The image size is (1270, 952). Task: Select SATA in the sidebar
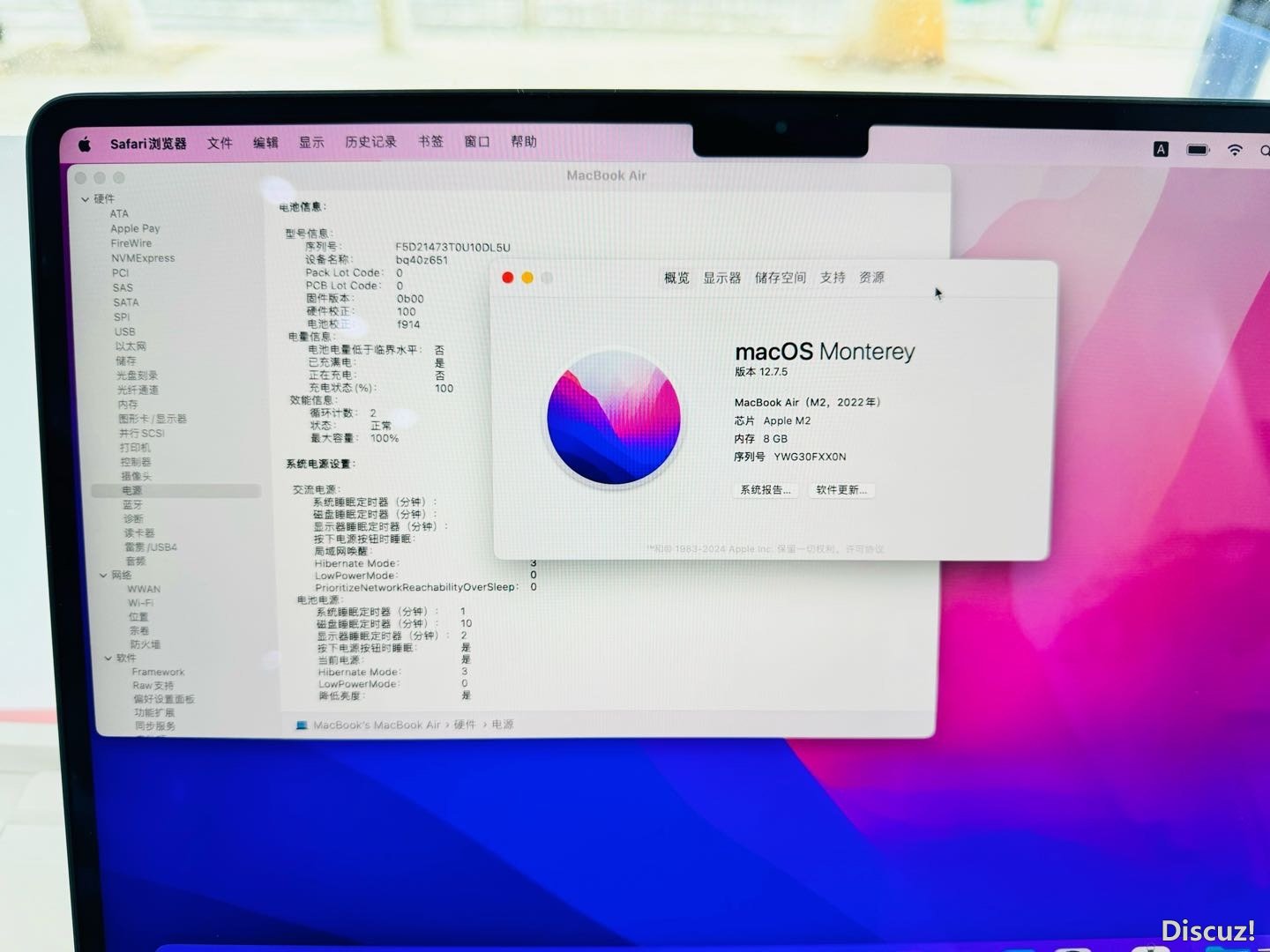pyautogui.click(x=126, y=302)
